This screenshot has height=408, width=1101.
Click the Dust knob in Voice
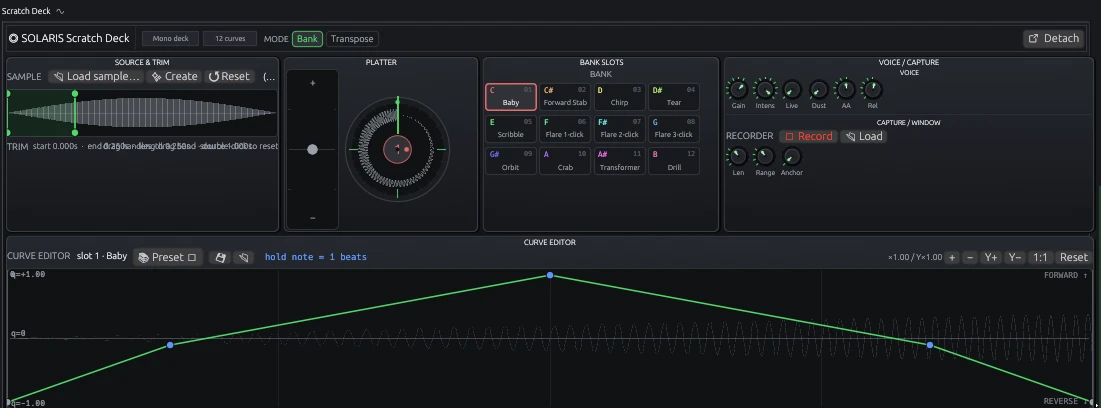[x=819, y=90]
